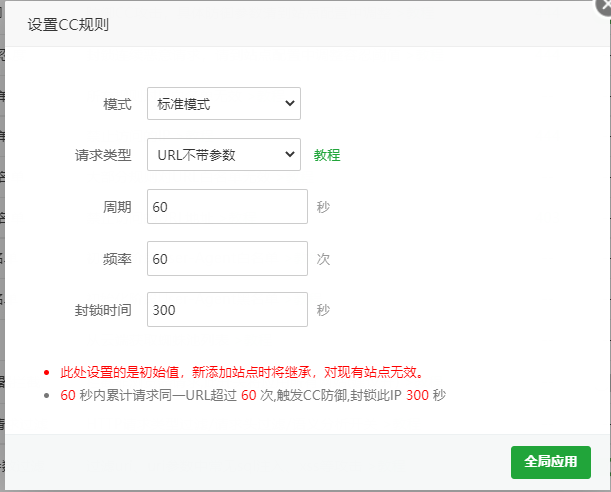Screen dimensions: 611x492
Task: Click the 周期 input field
Action: coord(227,207)
